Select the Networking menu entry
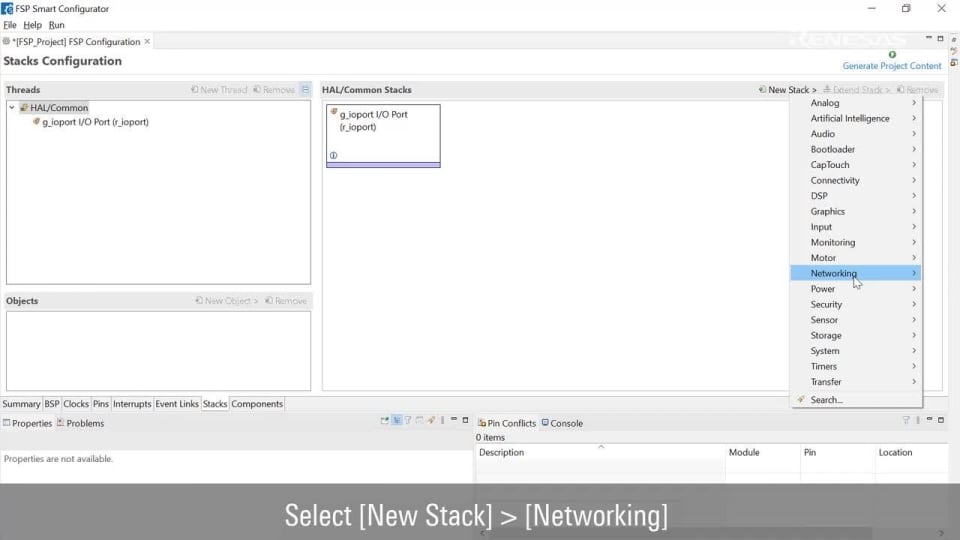The image size is (960, 540). (856, 273)
